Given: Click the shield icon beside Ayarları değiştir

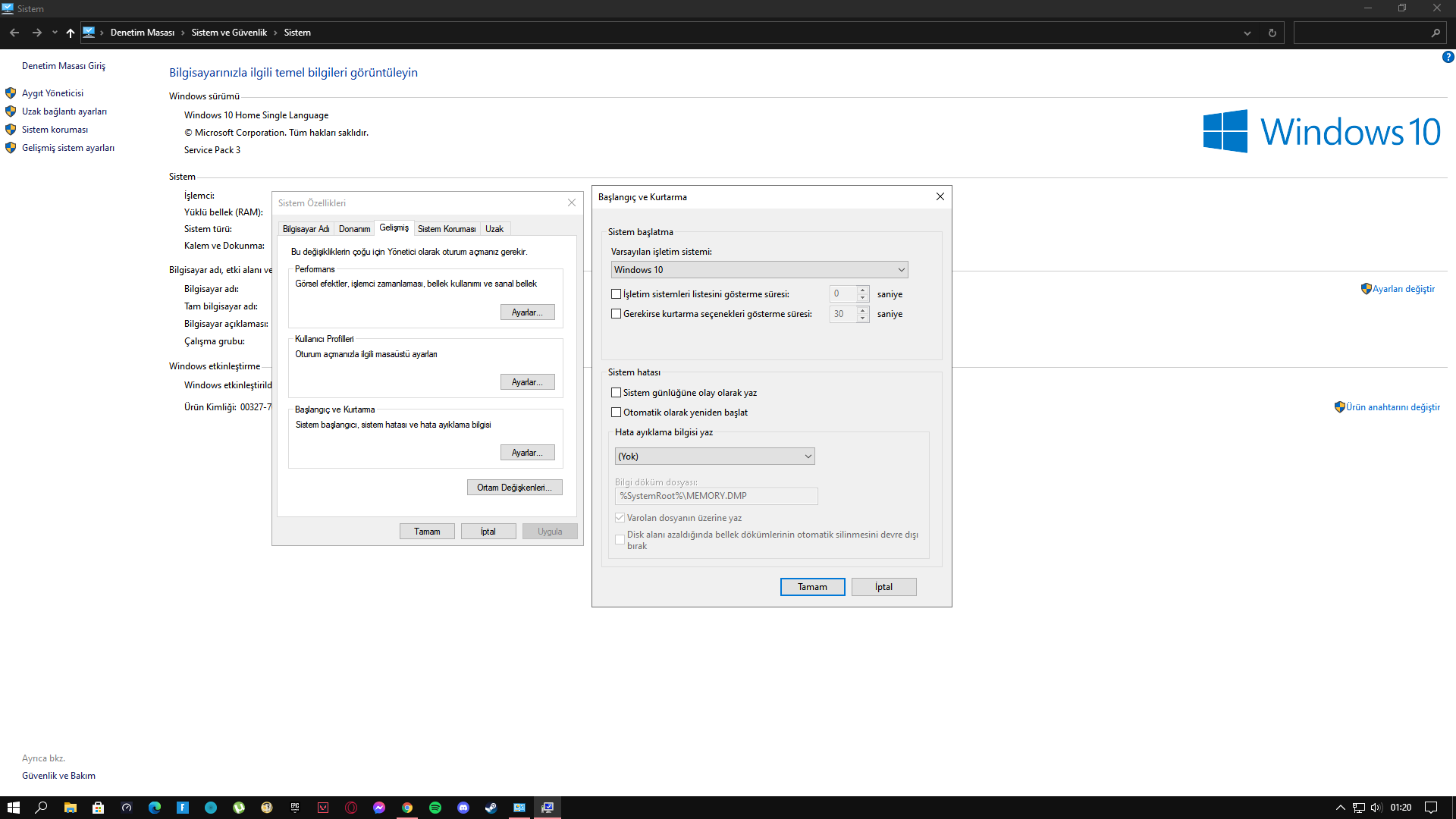Looking at the screenshot, I should click(x=1366, y=289).
